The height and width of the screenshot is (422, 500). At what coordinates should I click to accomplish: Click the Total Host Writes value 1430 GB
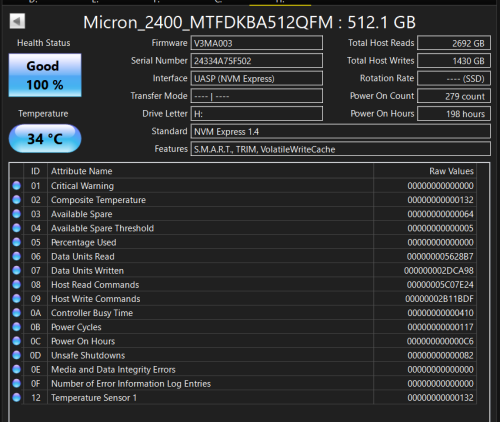click(x=454, y=61)
